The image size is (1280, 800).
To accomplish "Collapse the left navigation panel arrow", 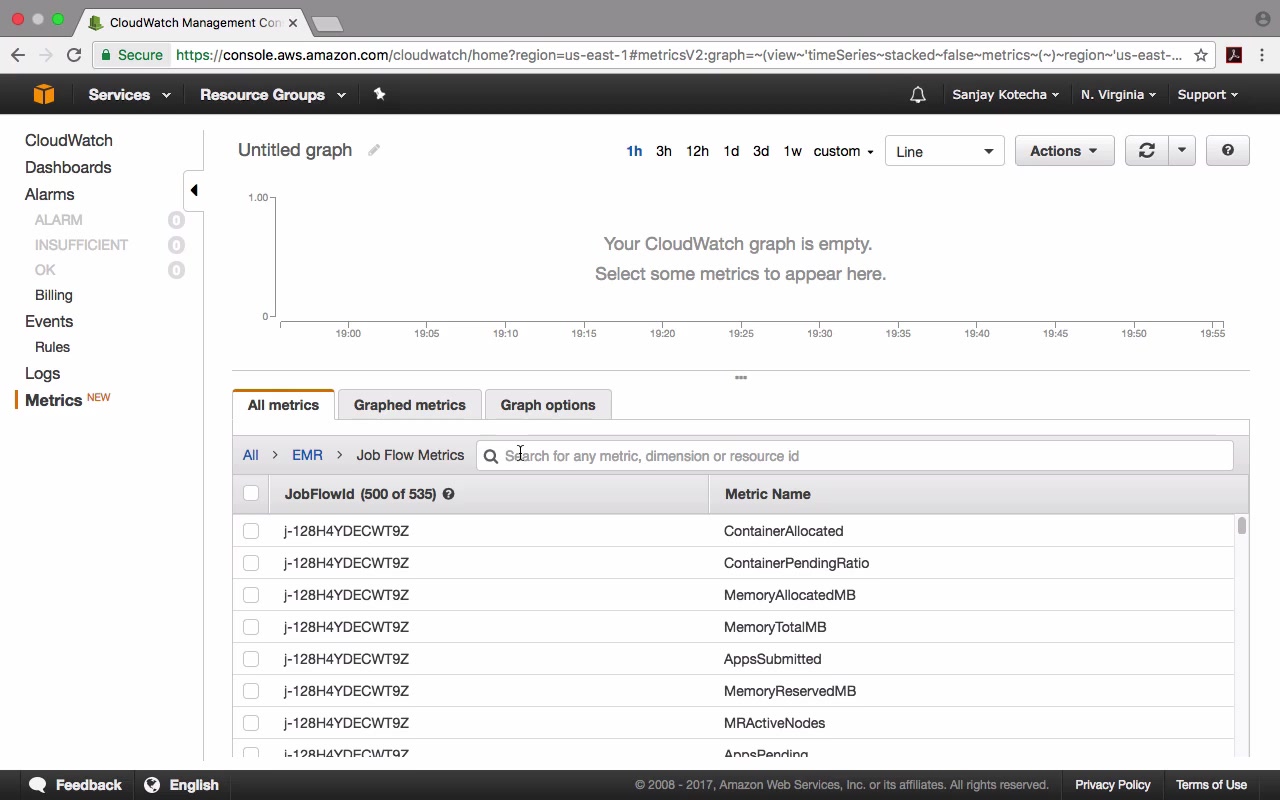I will (194, 190).
